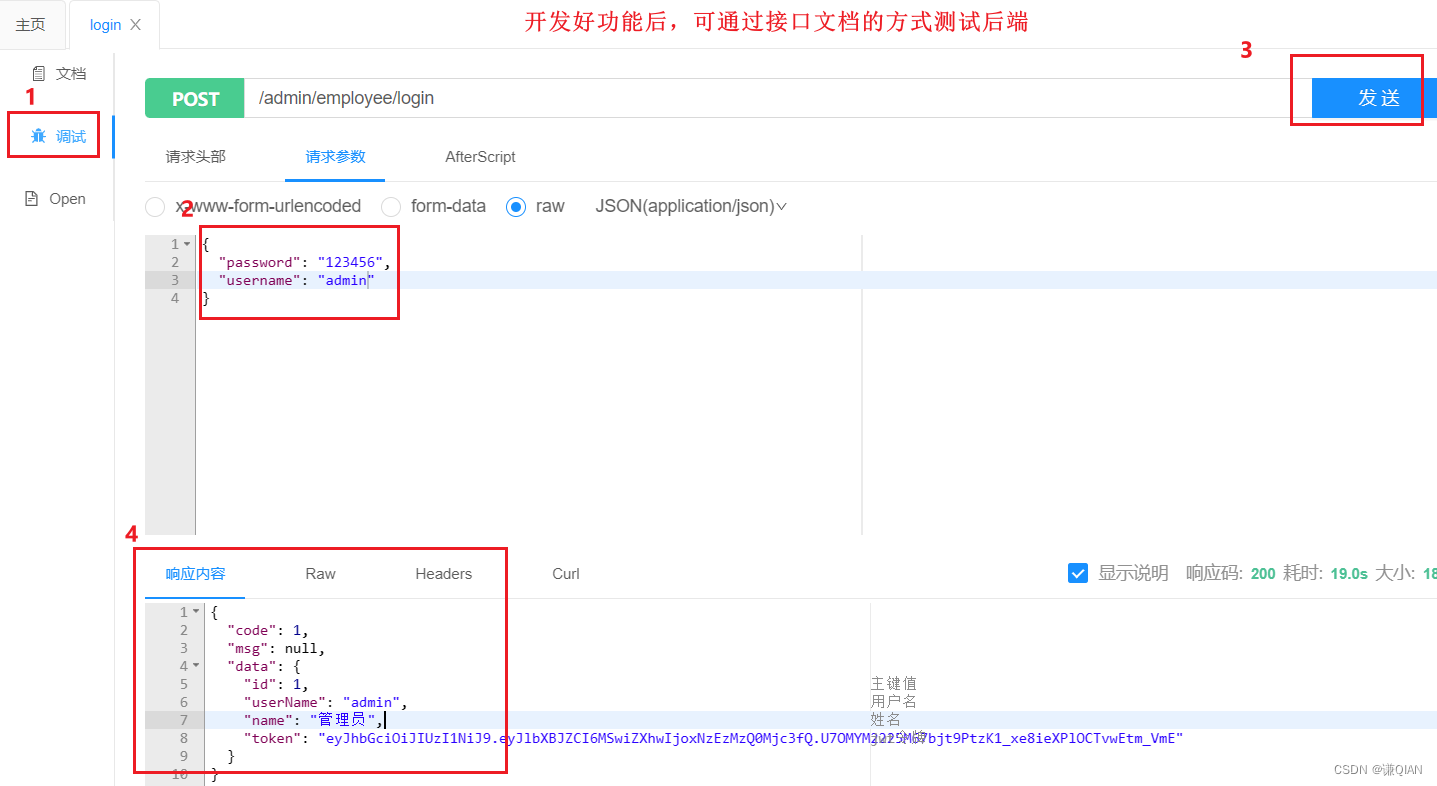1437x786 pixels.
Task: Collapse the data object at line 4
Action: click(196, 666)
